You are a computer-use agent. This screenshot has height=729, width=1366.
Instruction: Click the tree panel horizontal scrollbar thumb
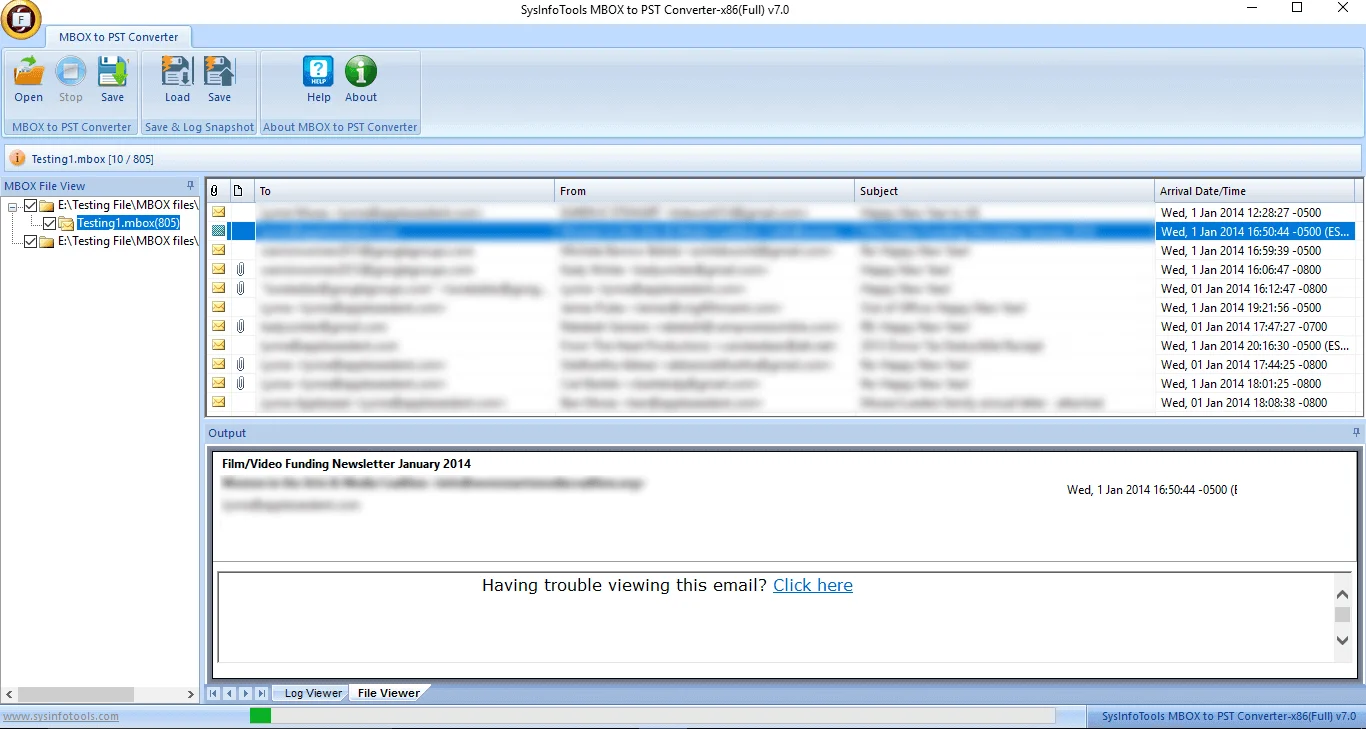point(76,694)
